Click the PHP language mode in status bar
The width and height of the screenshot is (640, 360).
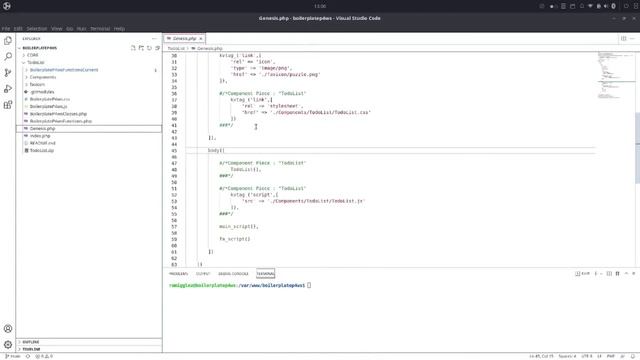tap(611, 356)
